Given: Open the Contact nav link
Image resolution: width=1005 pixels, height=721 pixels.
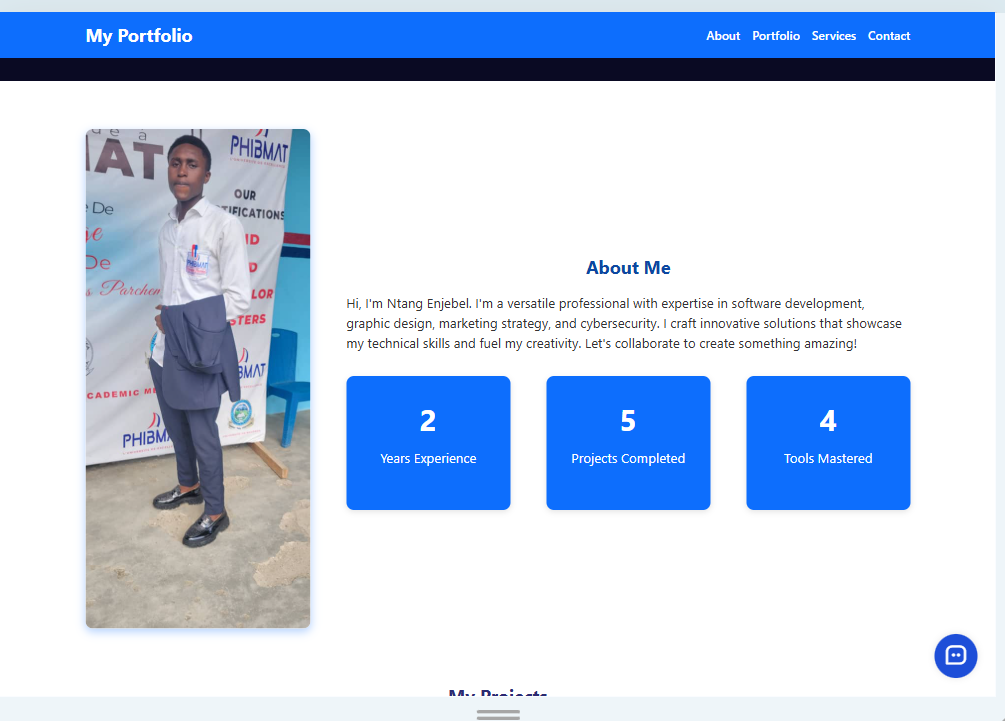Looking at the screenshot, I should pos(888,36).
